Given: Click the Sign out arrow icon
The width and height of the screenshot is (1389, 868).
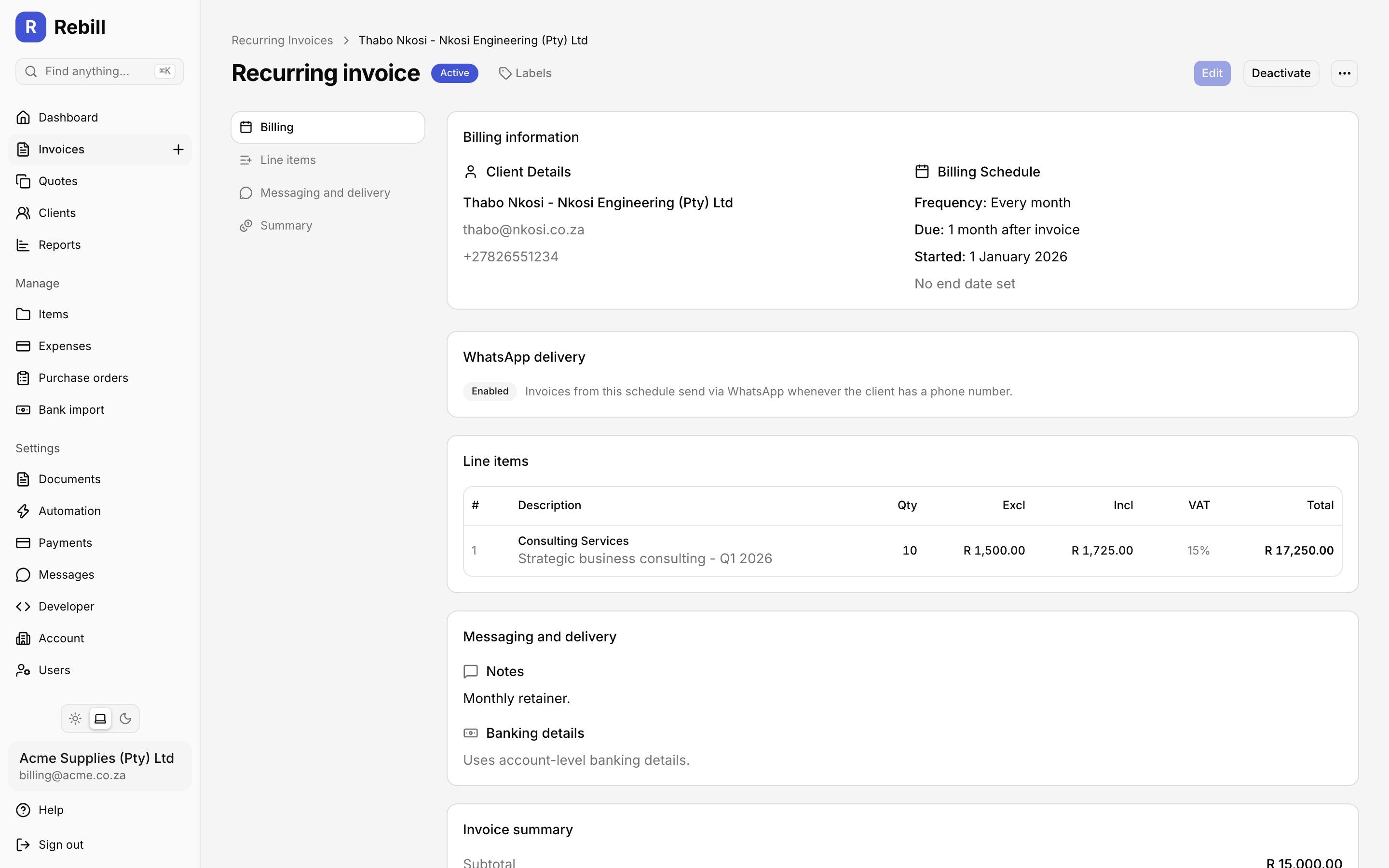Looking at the screenshot, I should 23,844.
